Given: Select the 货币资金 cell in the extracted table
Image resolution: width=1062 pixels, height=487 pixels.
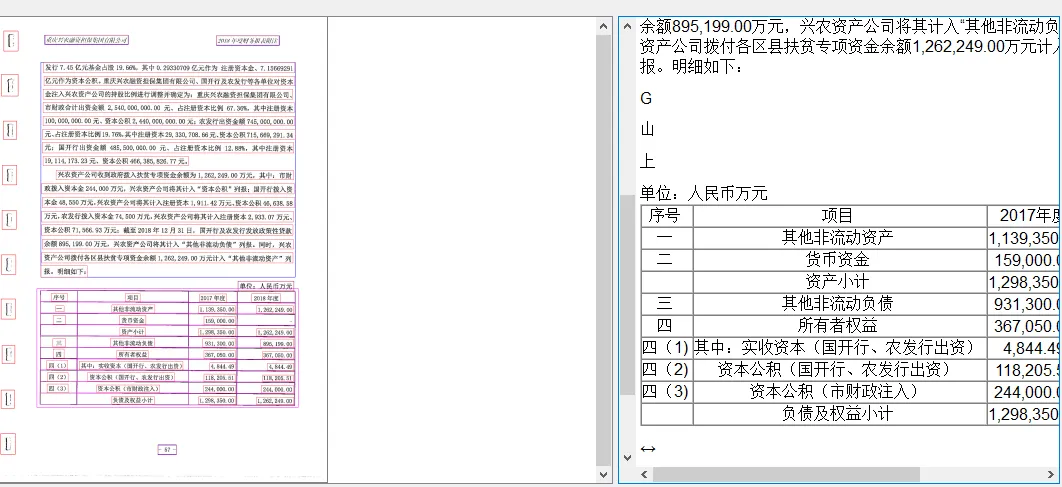Looking at the screenshot, I should point(837,260).
